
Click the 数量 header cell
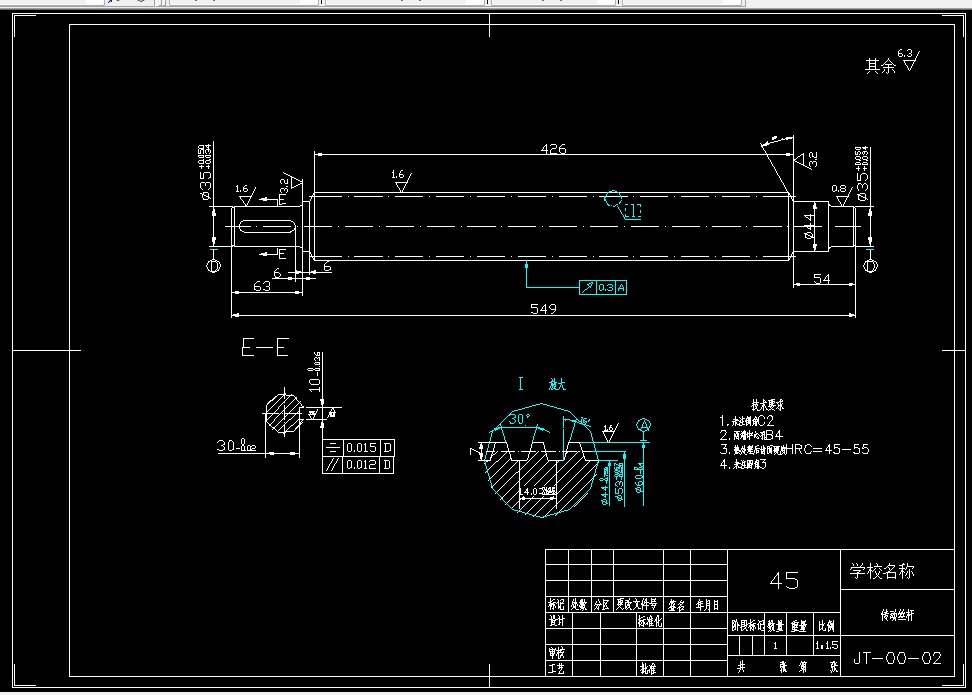click(775, 626)
